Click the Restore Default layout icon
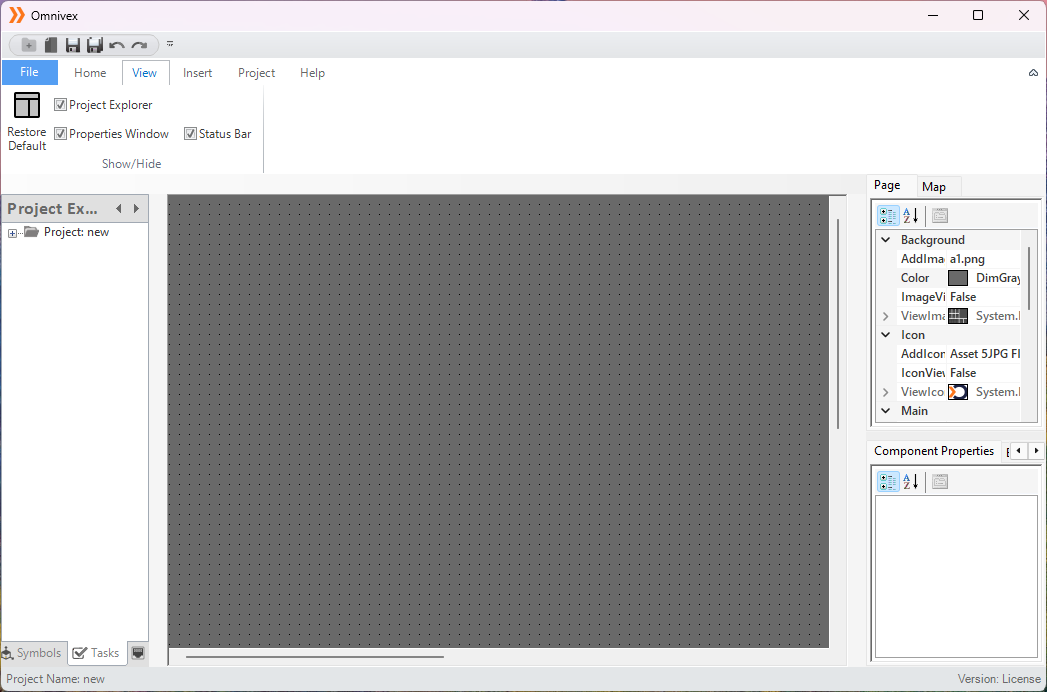The image size is (1047, 692). [27, 106]
